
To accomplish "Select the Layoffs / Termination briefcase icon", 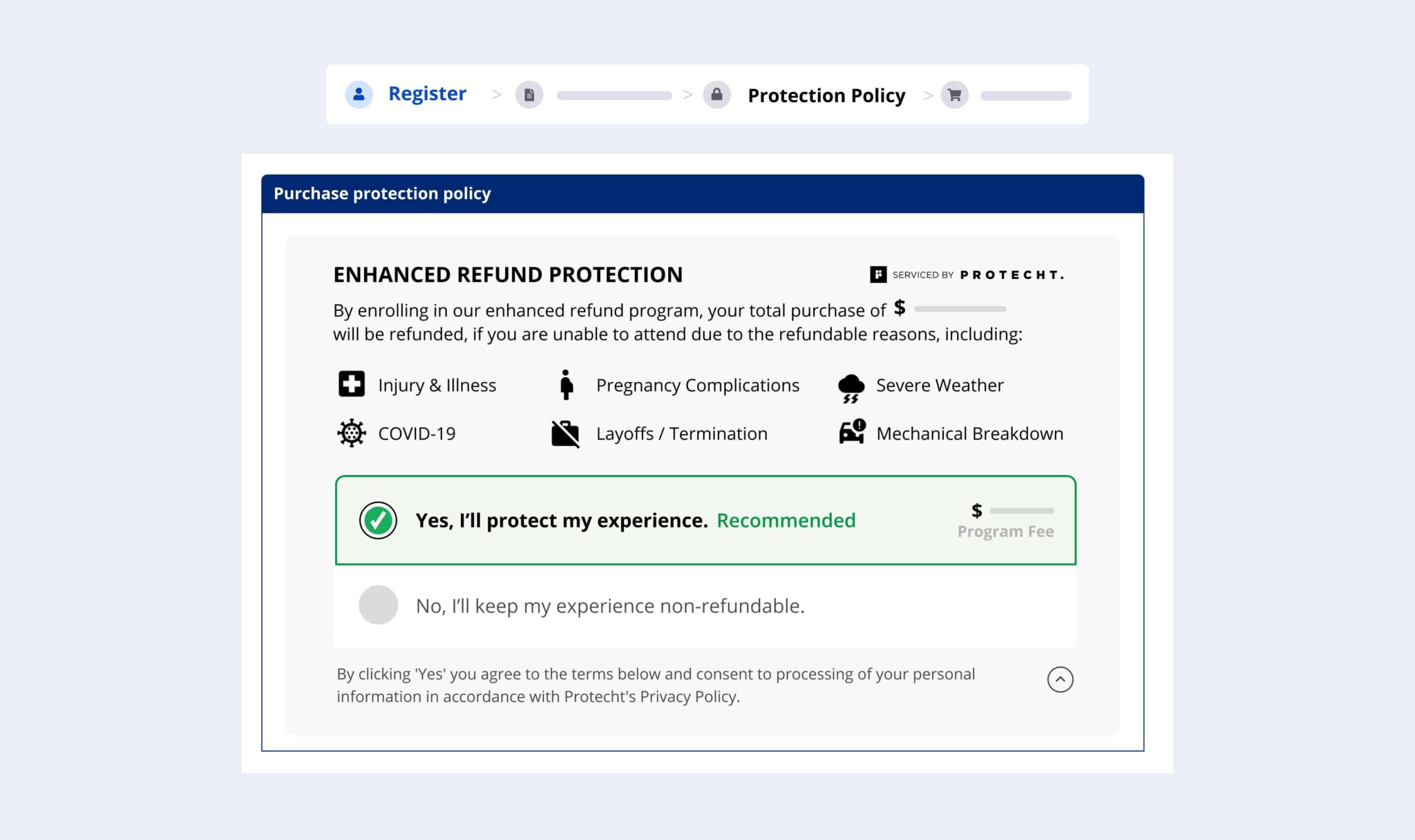I will (x=566, y=433).
